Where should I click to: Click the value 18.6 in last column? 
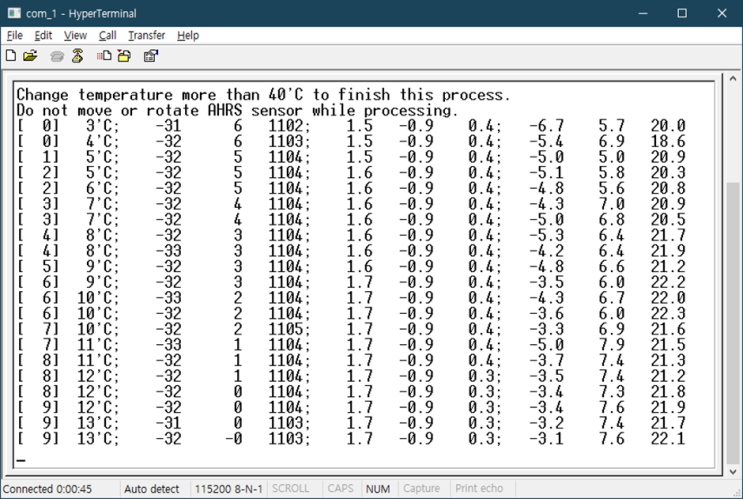click(x=668, y=141)
